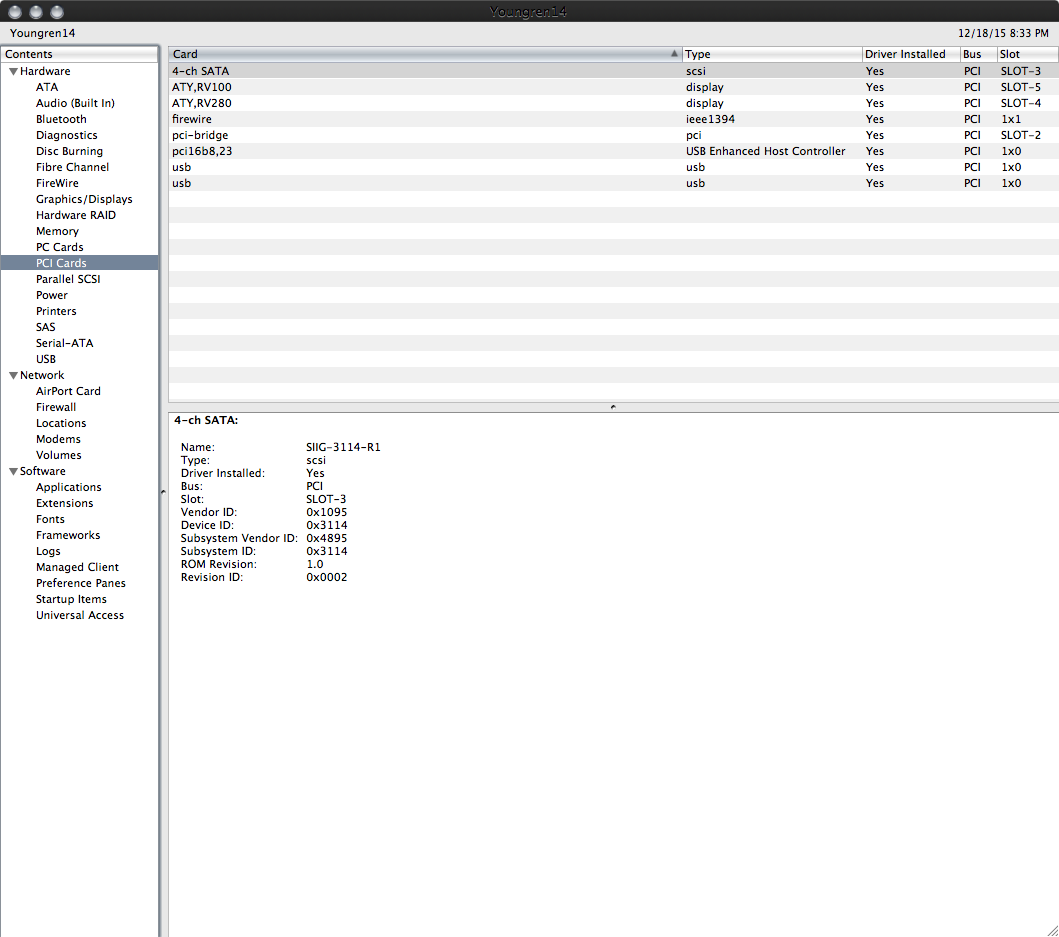Select the 4-ch SATA card row
Screen dimensions: 1059x937
[613, 71]
